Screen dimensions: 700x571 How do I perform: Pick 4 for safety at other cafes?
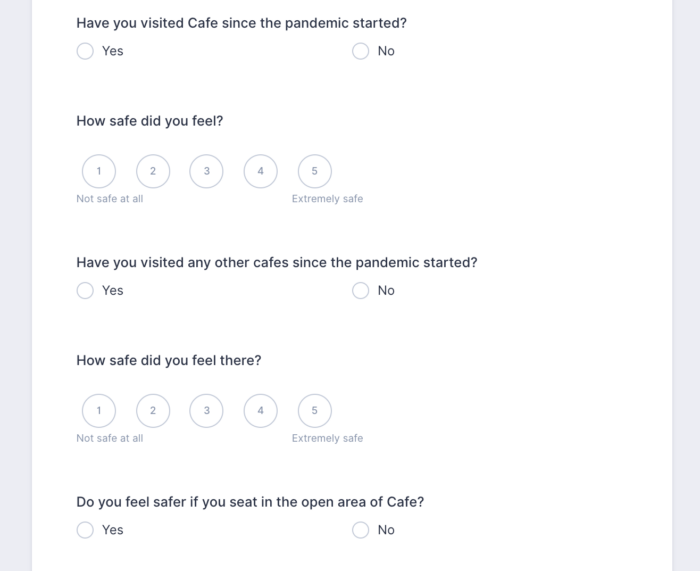click(x=261, y=410)
